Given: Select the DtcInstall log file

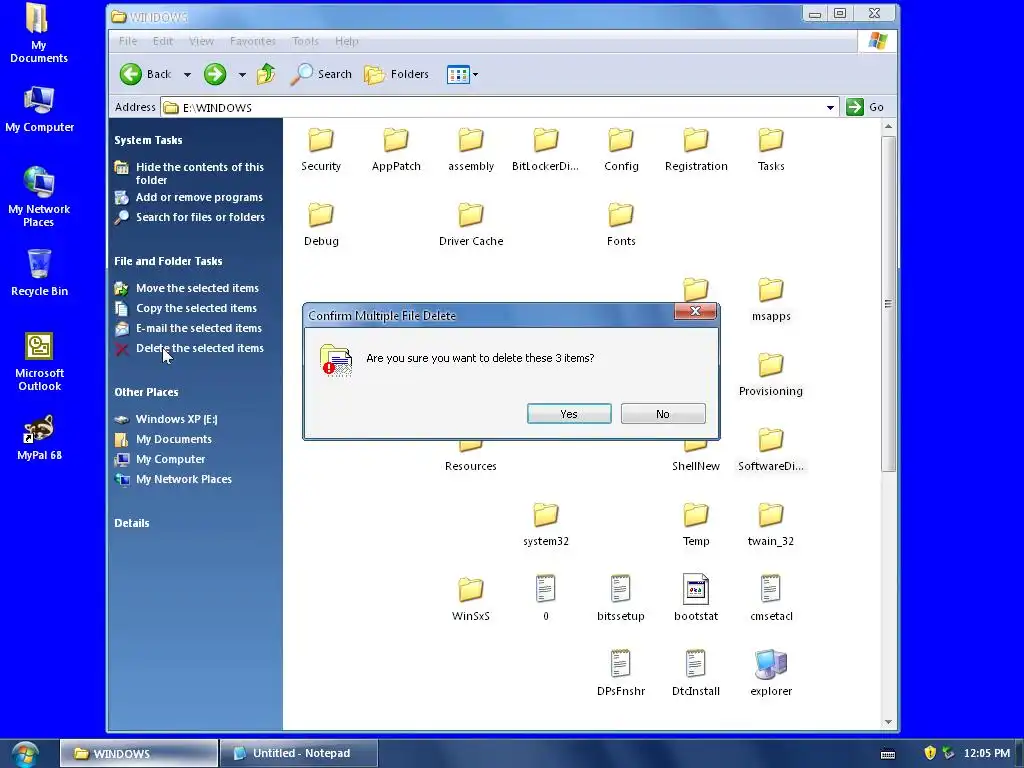Looking at the screenshot, I should click(x=696, y=674).
